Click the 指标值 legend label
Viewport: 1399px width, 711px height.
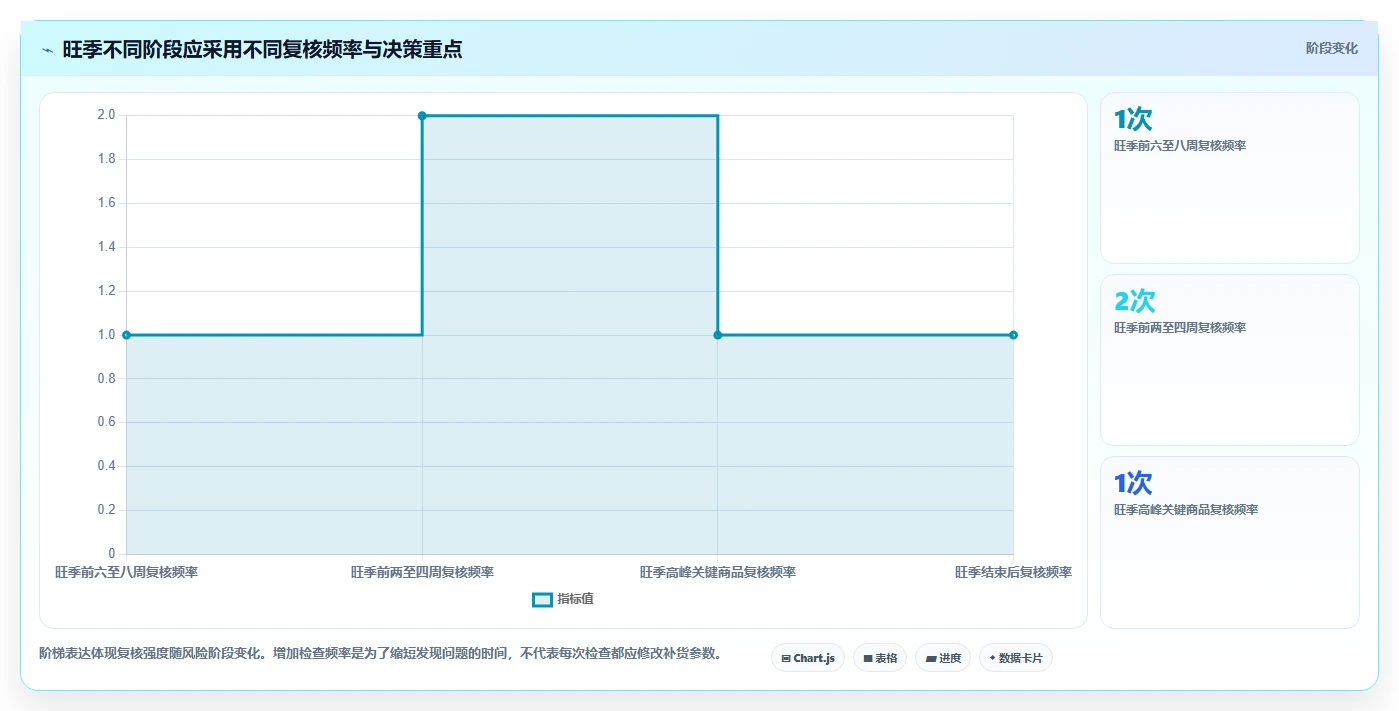[x=575, y=599]
